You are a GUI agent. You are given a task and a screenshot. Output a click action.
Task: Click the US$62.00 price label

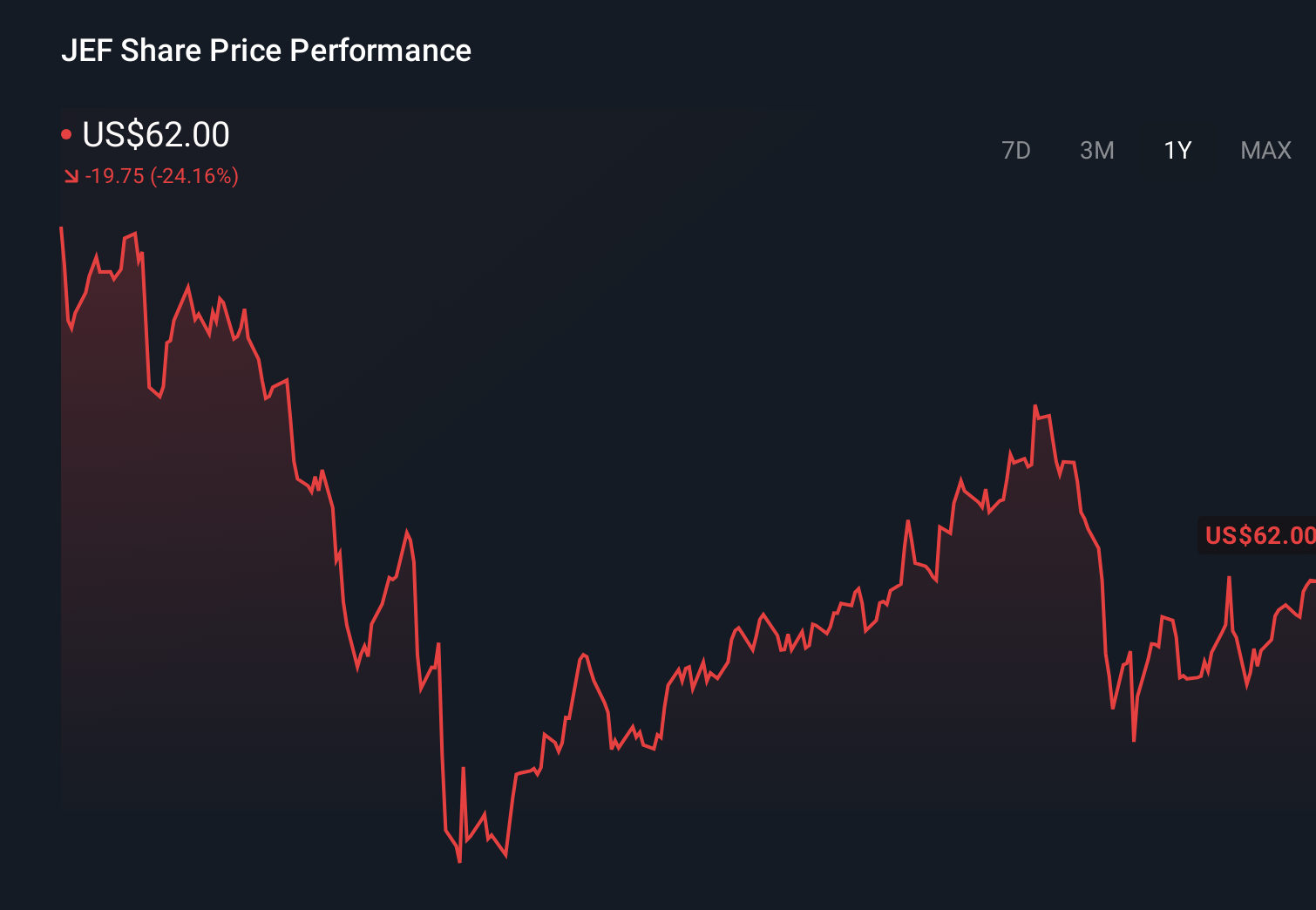pos(155,135)
